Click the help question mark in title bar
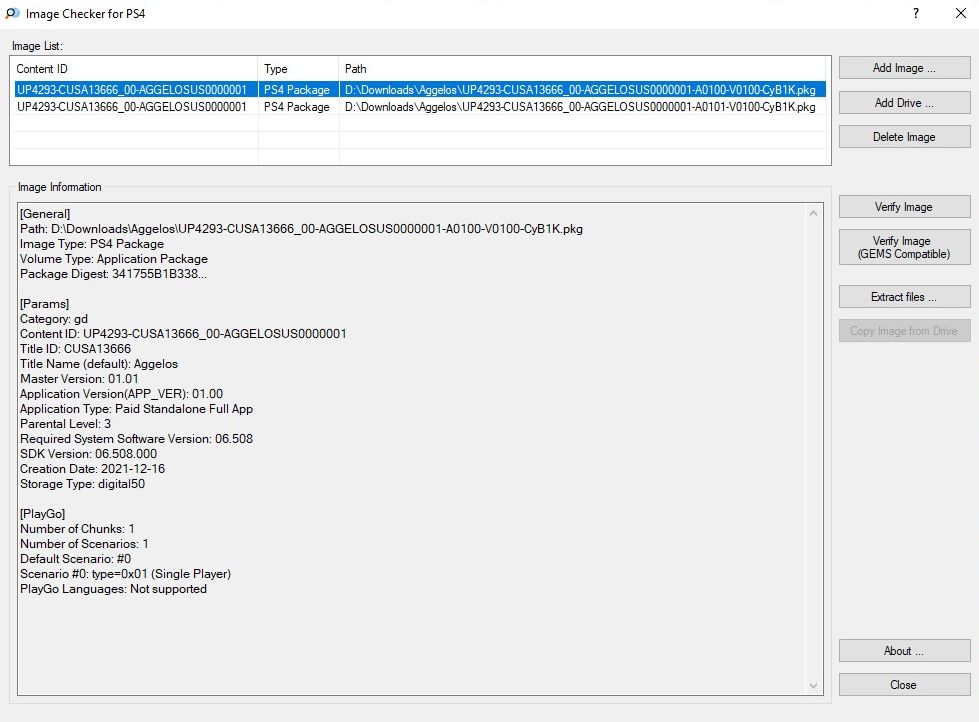Screen dimensions: 979x722 point(916,13)
